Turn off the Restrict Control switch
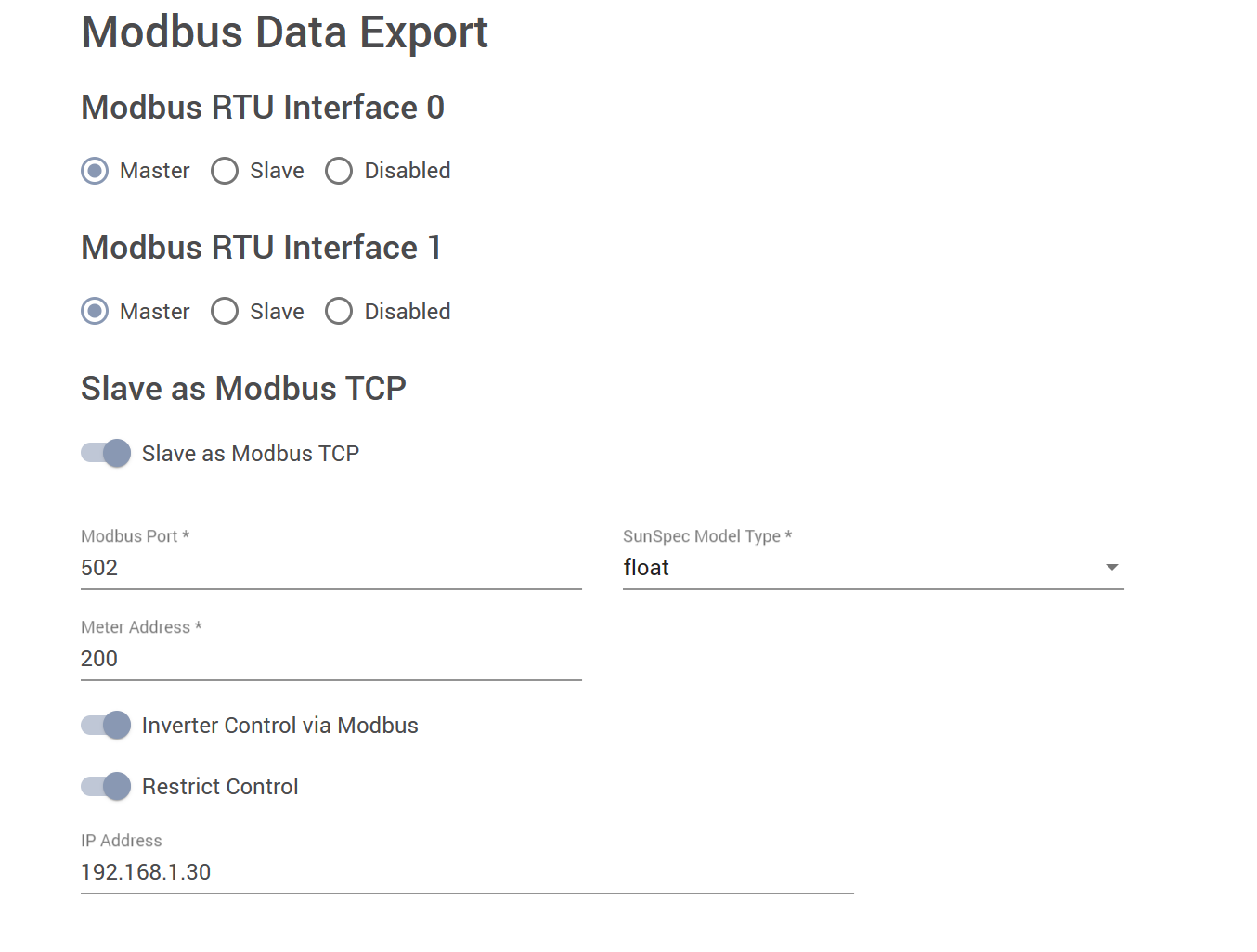Screen dimensions: 1257x952 tap(106, 787)
